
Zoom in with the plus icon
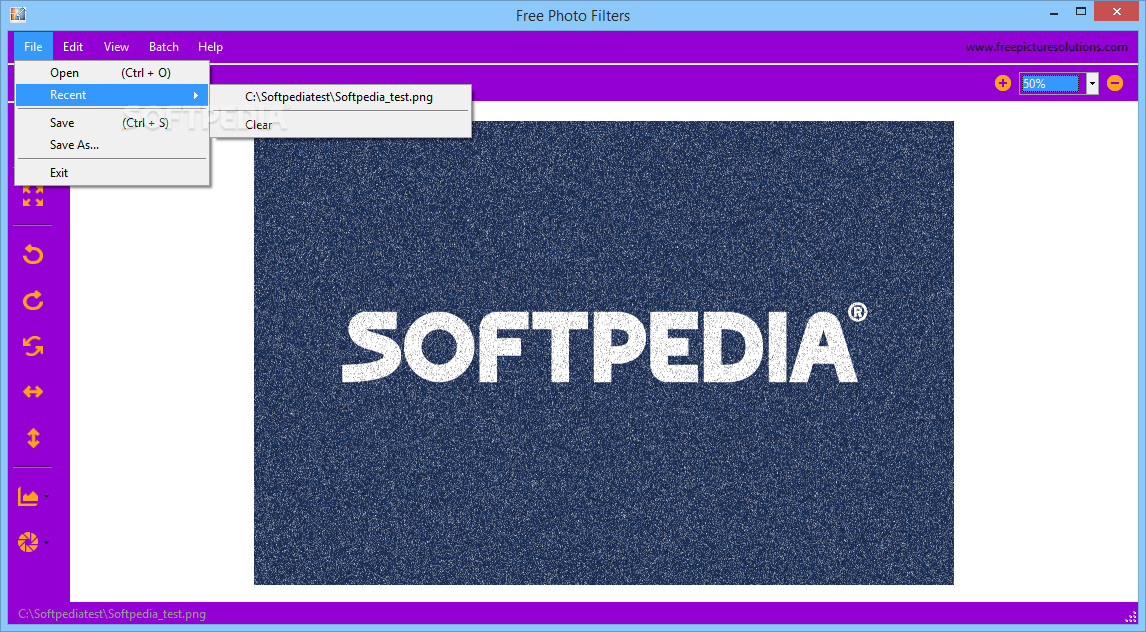click(1003, 83)
